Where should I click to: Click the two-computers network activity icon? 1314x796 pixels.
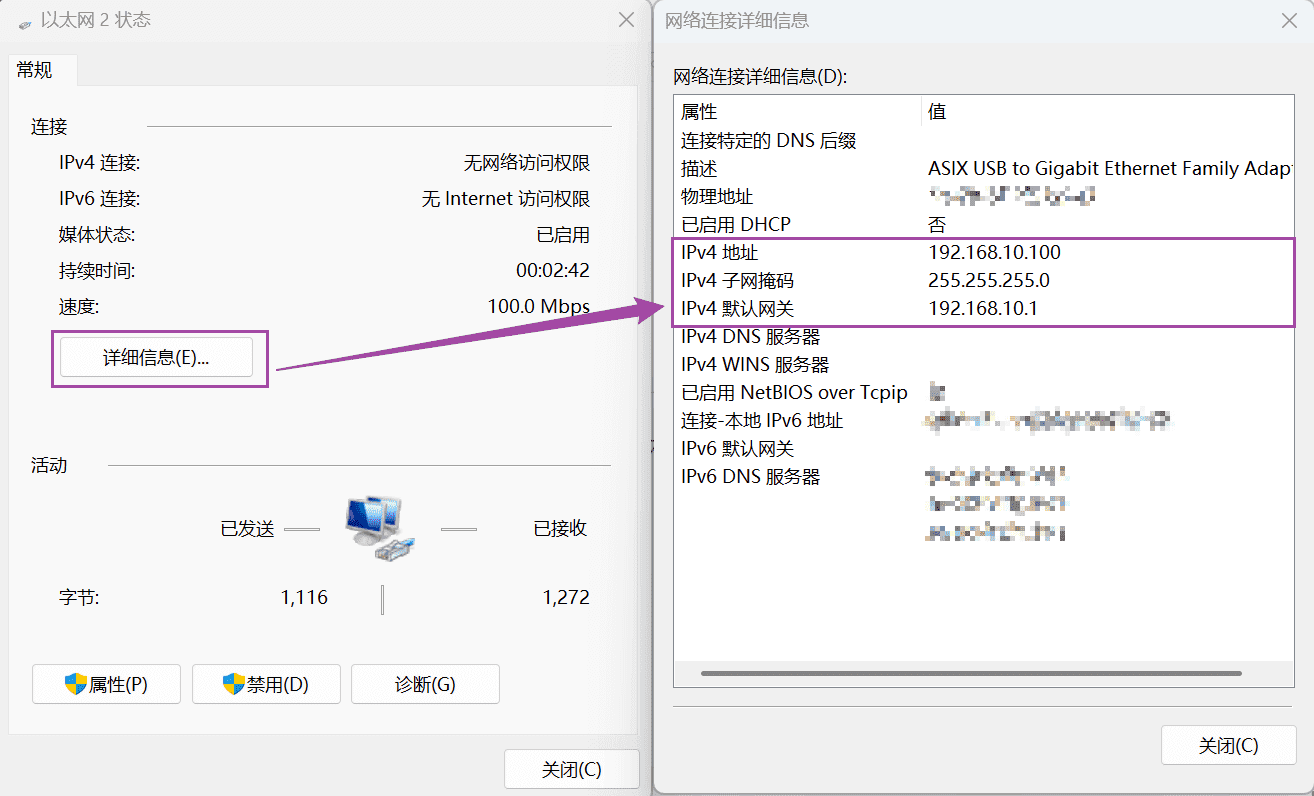tap(379, 527)
